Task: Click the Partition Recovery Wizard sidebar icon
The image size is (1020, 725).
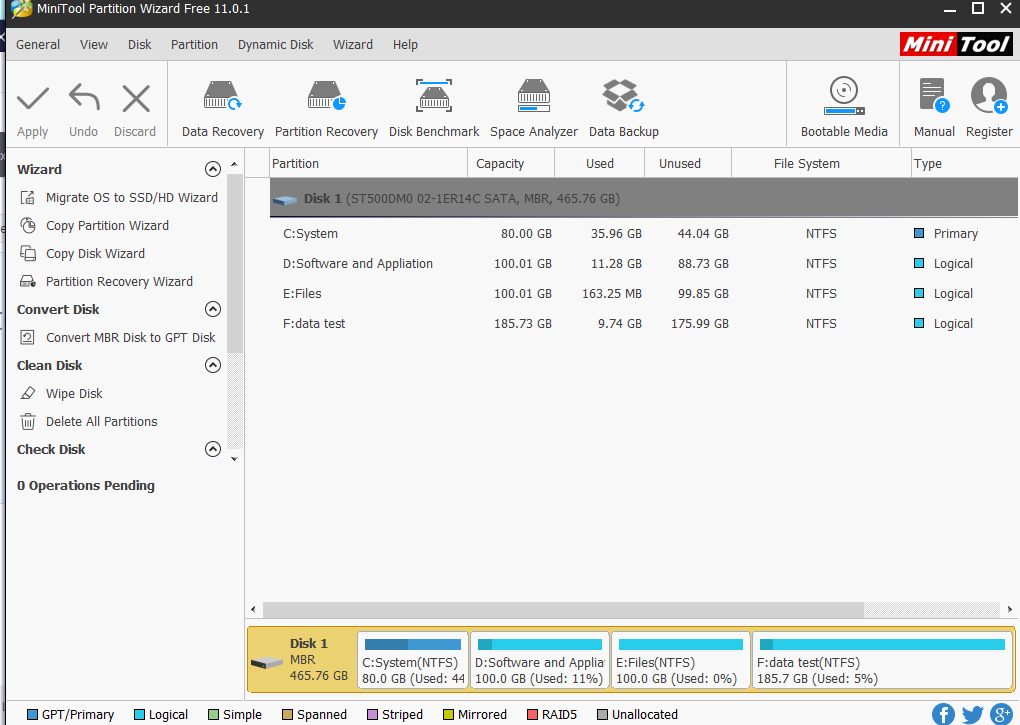Action: click(27, 282)
